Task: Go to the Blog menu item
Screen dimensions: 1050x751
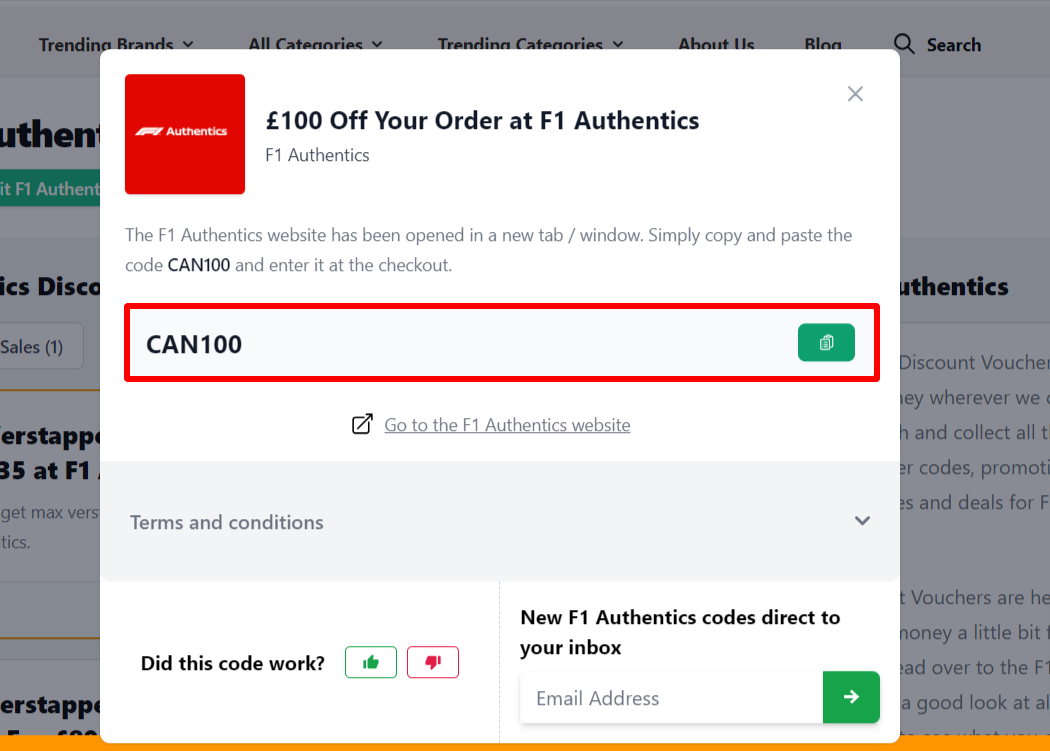Action: 823,45
